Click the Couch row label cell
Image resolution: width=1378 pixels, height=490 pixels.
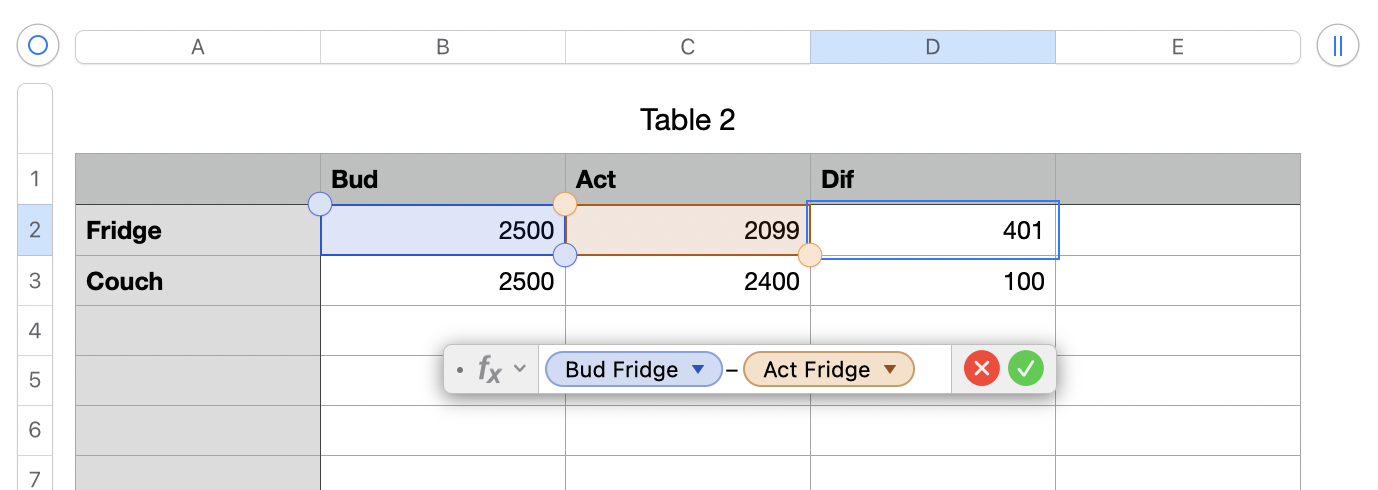pyautogui.click(x=198, y=281)
